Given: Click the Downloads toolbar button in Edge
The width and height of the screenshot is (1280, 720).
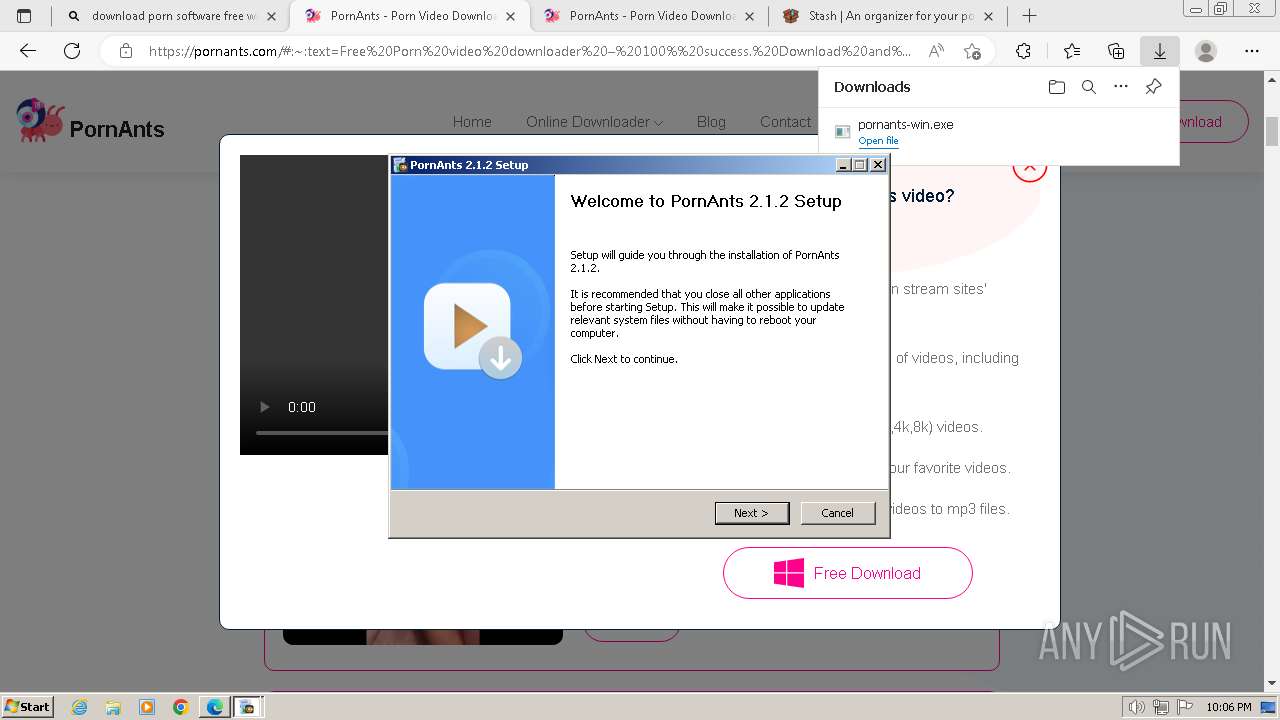Looking at the screenshot, I should click(1160, 51).
